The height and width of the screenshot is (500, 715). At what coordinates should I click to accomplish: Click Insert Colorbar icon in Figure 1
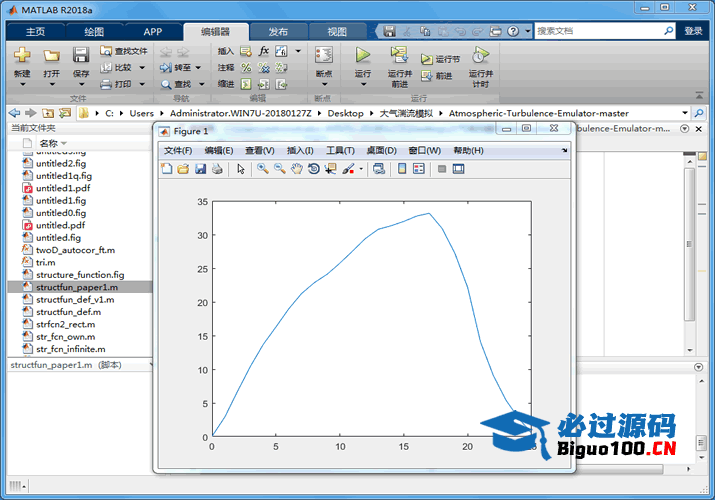click(402, 169)
